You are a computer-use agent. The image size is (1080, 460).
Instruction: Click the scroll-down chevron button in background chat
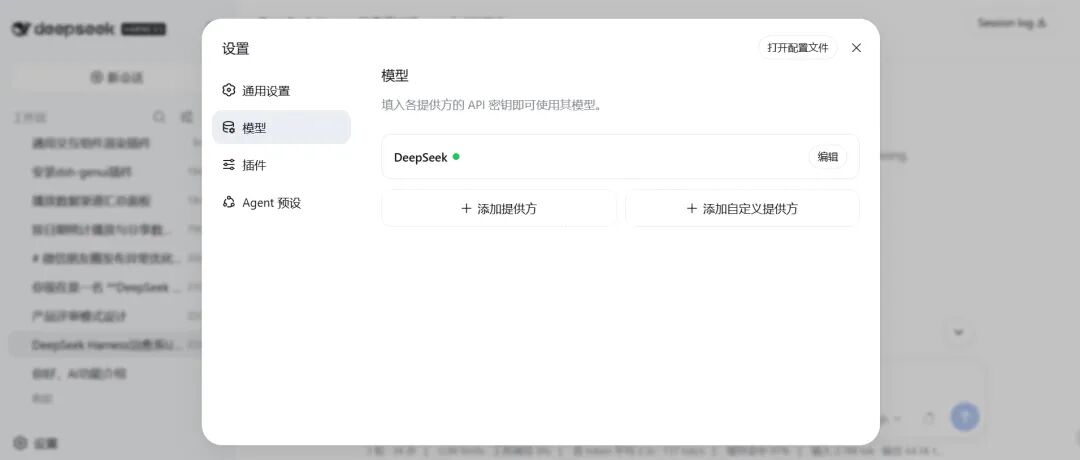[x=958, y=333]
